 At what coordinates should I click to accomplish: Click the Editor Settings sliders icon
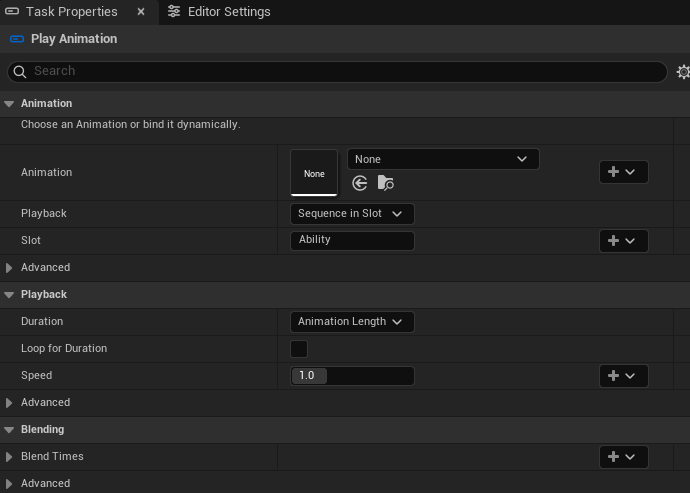[x=174, y=11]
